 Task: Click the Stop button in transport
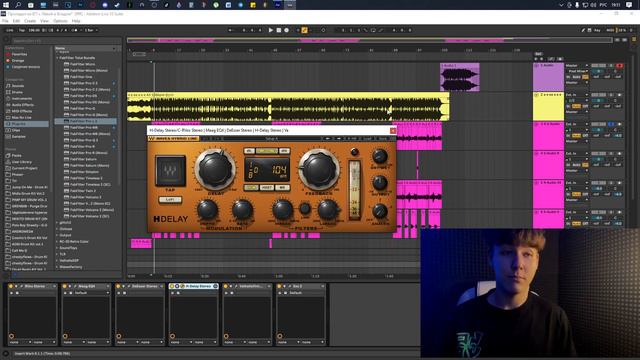click(279, 30)
